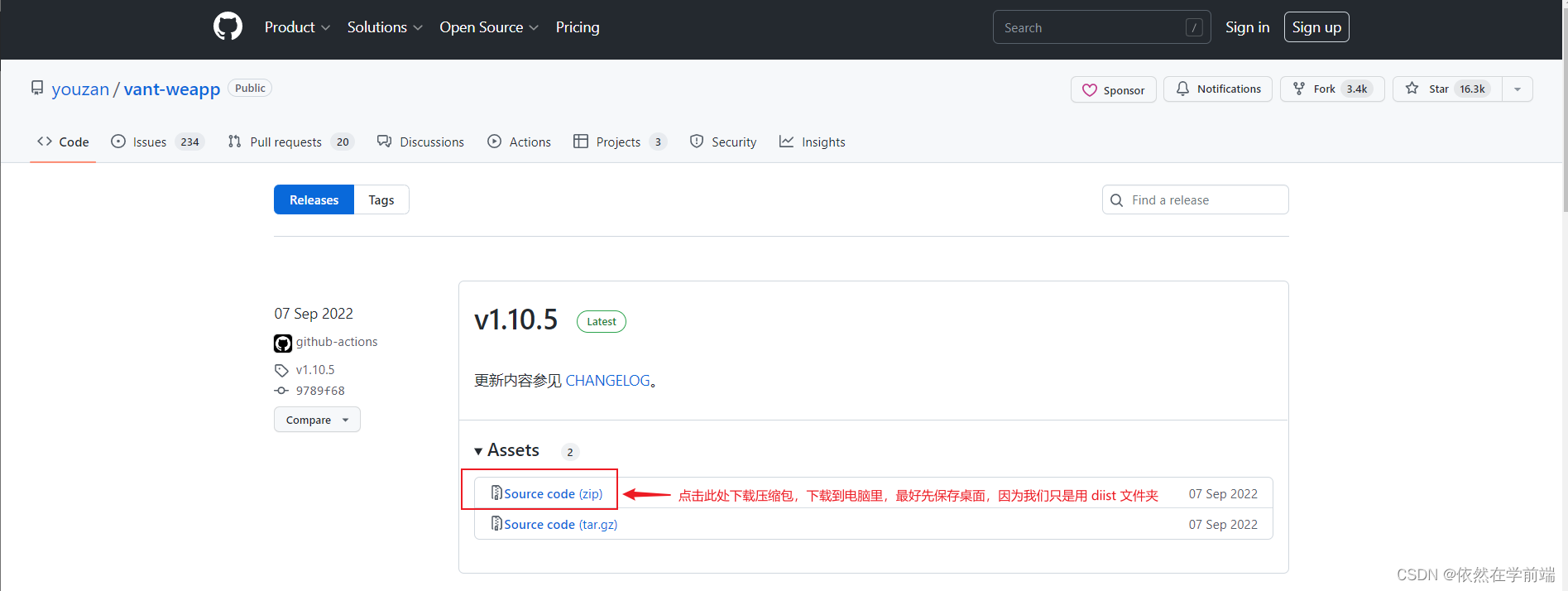This screenshot has height=591, width=1568.
Task: Expand the Open Source menu
Action: (489, 27)
